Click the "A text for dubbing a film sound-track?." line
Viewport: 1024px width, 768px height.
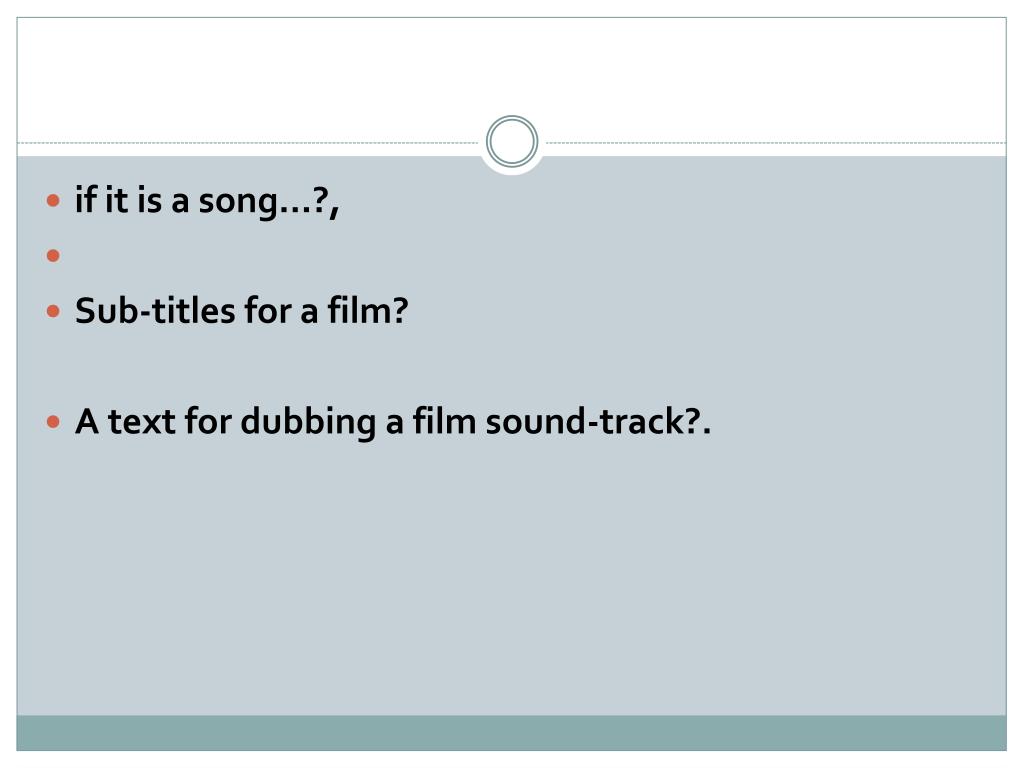point(392,422)
